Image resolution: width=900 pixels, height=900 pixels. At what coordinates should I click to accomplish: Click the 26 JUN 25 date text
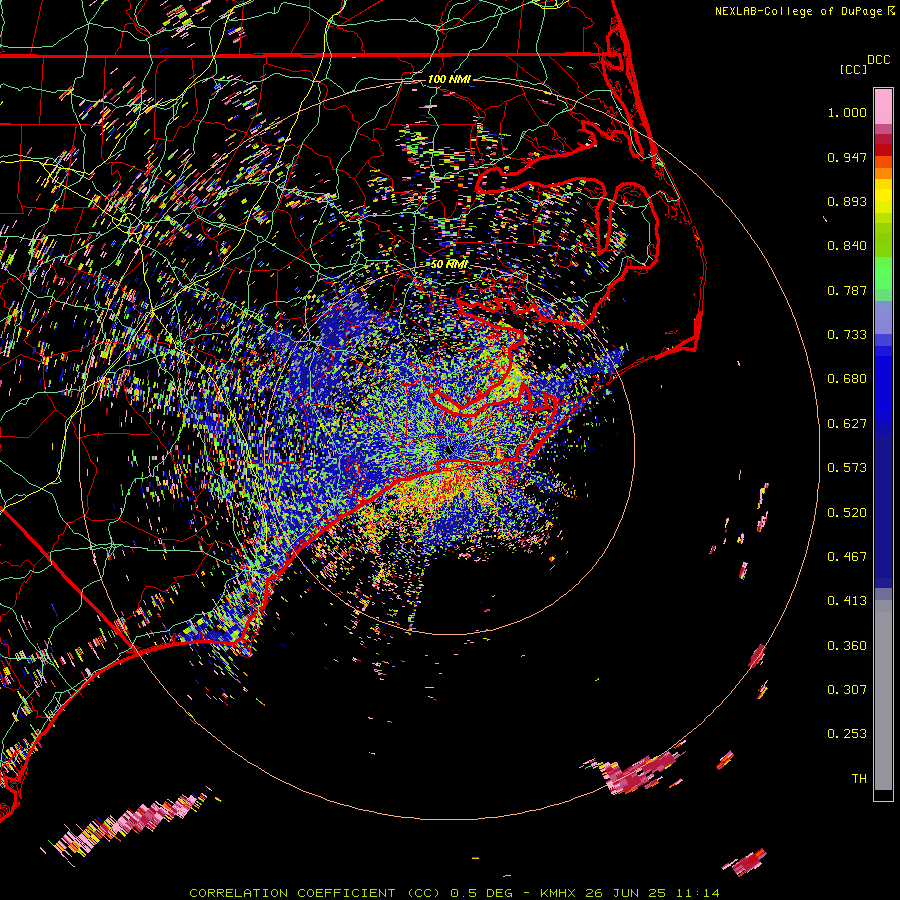pos(625,893)
